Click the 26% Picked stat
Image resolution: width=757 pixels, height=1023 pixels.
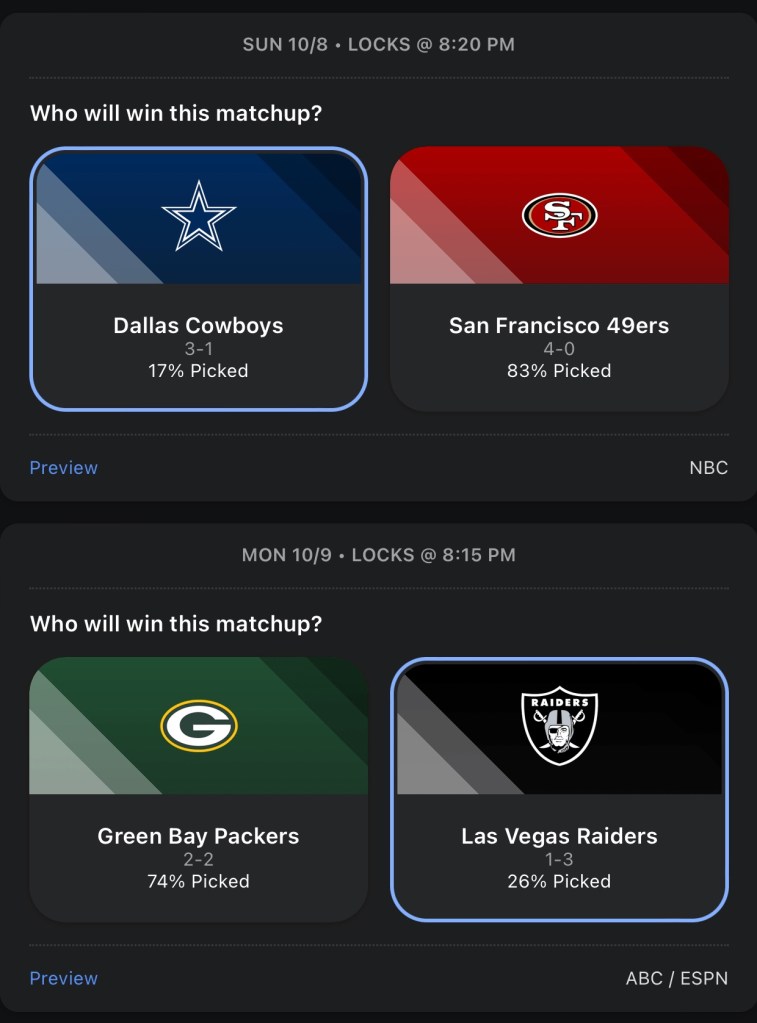click(x=559, y=881)
